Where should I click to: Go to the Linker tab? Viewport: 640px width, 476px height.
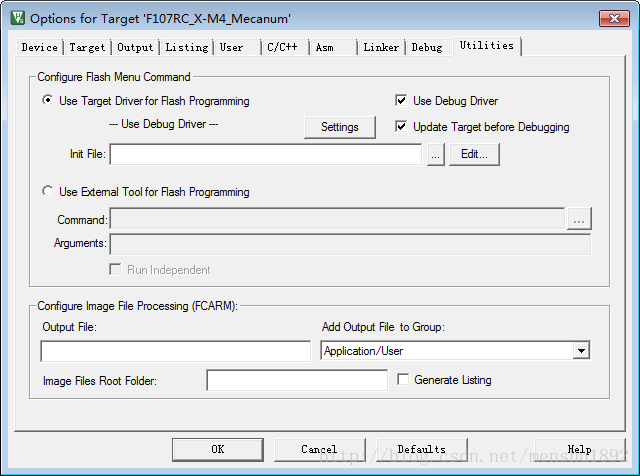tap(381, 47)
